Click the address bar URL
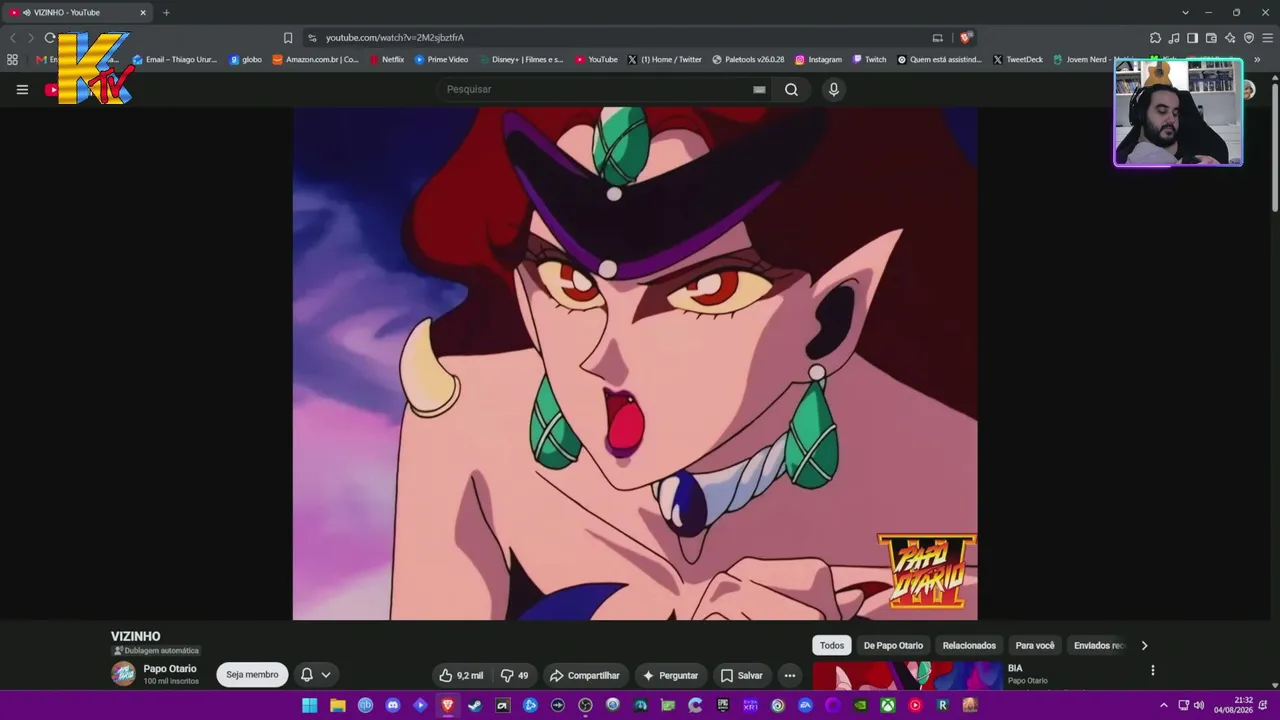Screen dimensions: 1280x720 click(x=394, y=38)
